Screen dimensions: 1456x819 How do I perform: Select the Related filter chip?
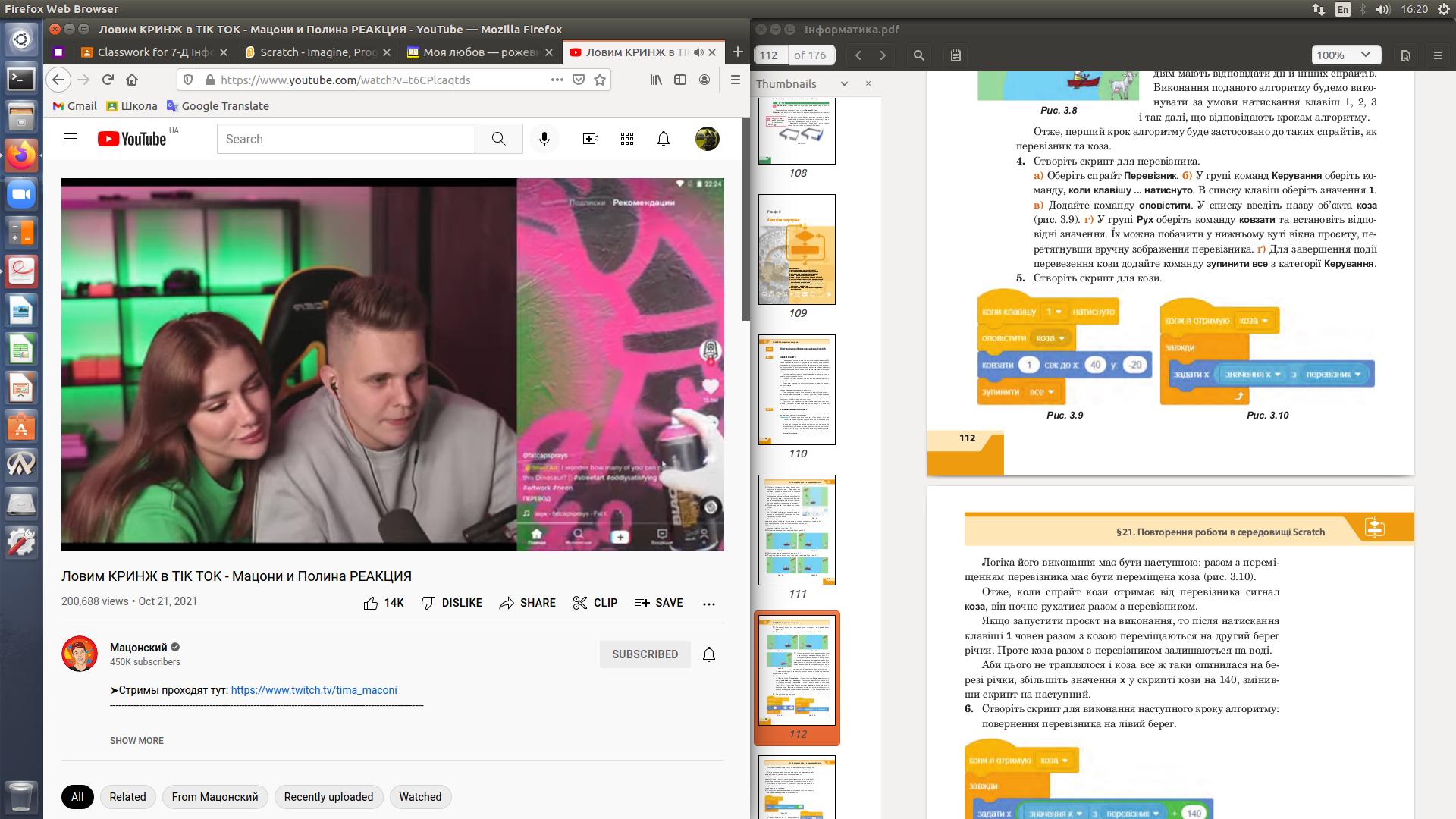click(127, 797)
